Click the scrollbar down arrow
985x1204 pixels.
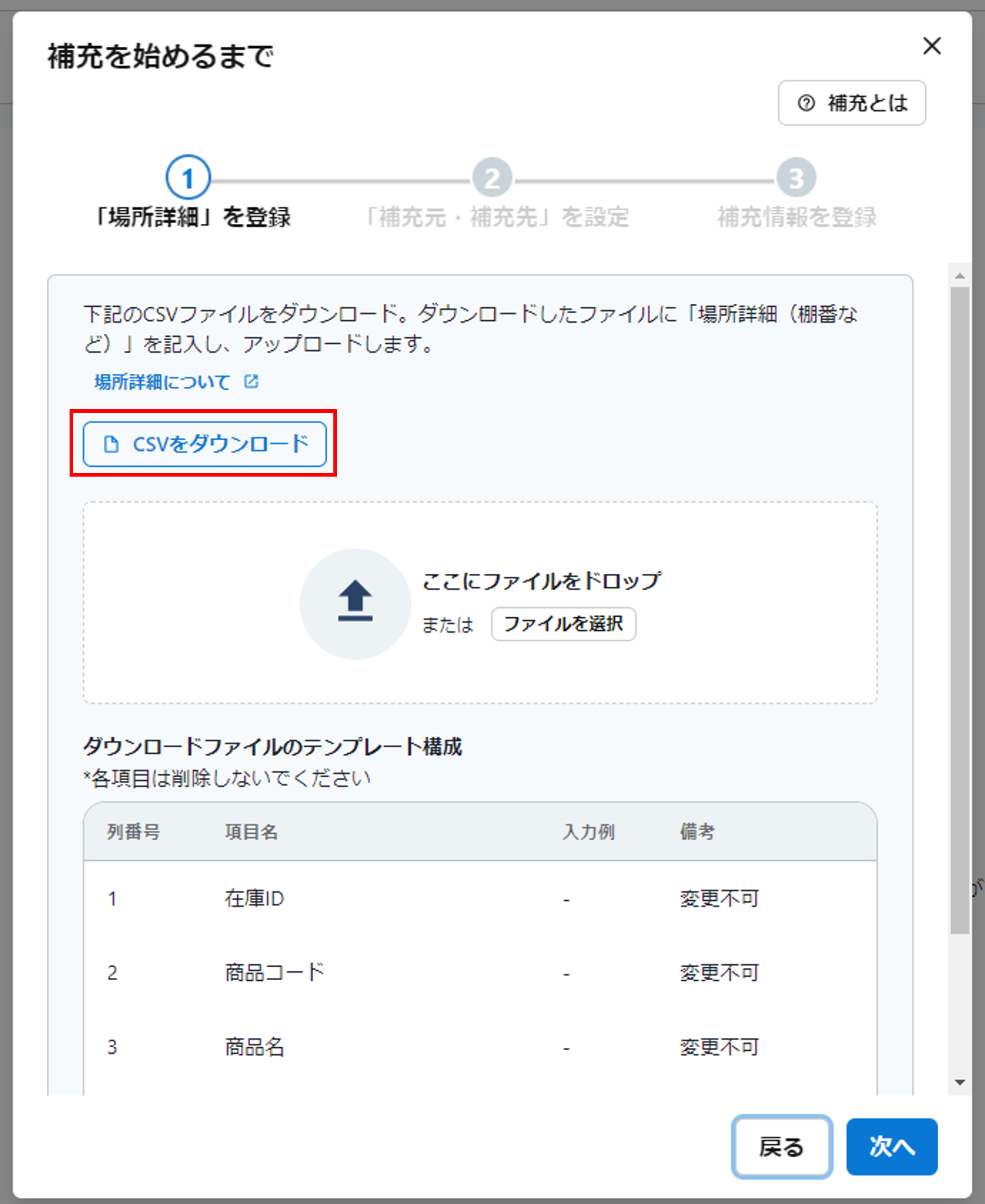[960, 1083]
